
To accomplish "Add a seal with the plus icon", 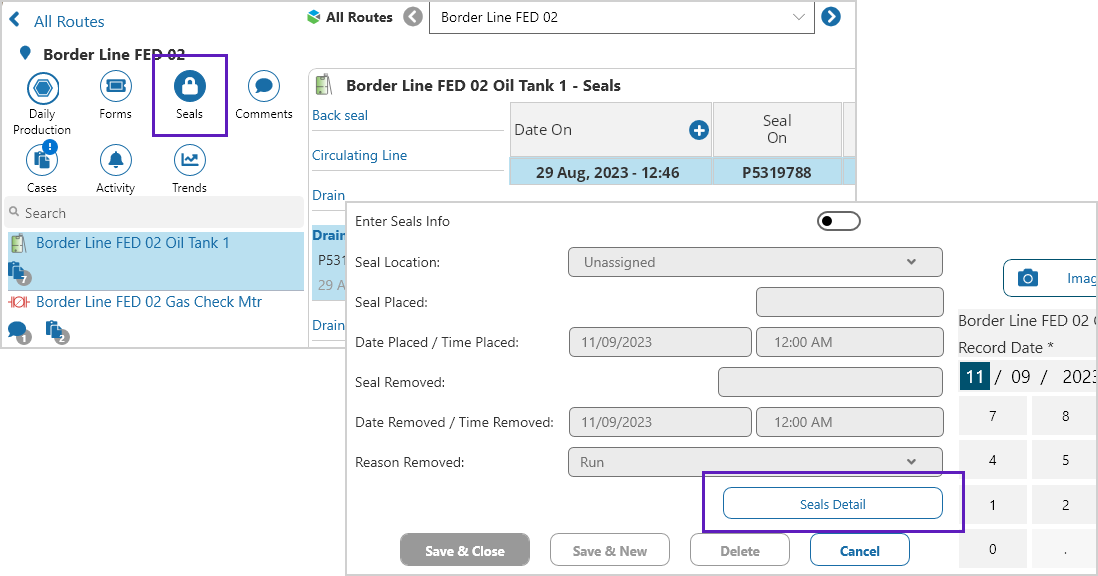I will click(698, 130).
